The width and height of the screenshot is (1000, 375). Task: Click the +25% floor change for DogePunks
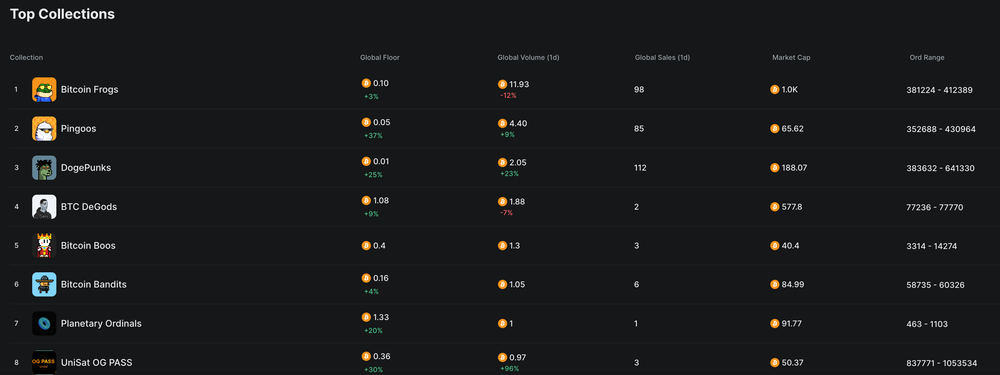tap(373, 175)
